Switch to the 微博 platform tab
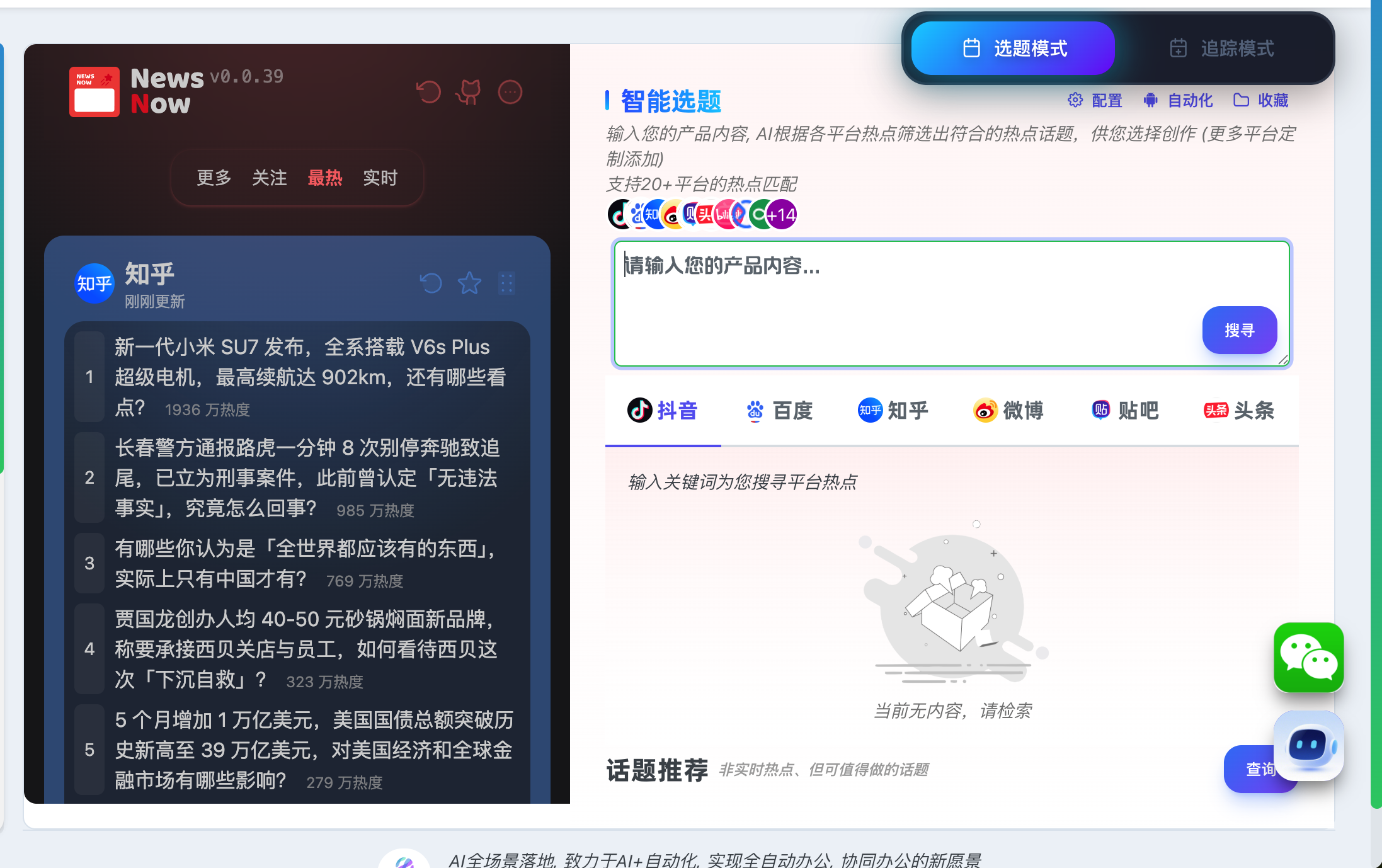 click(1008, 411)
